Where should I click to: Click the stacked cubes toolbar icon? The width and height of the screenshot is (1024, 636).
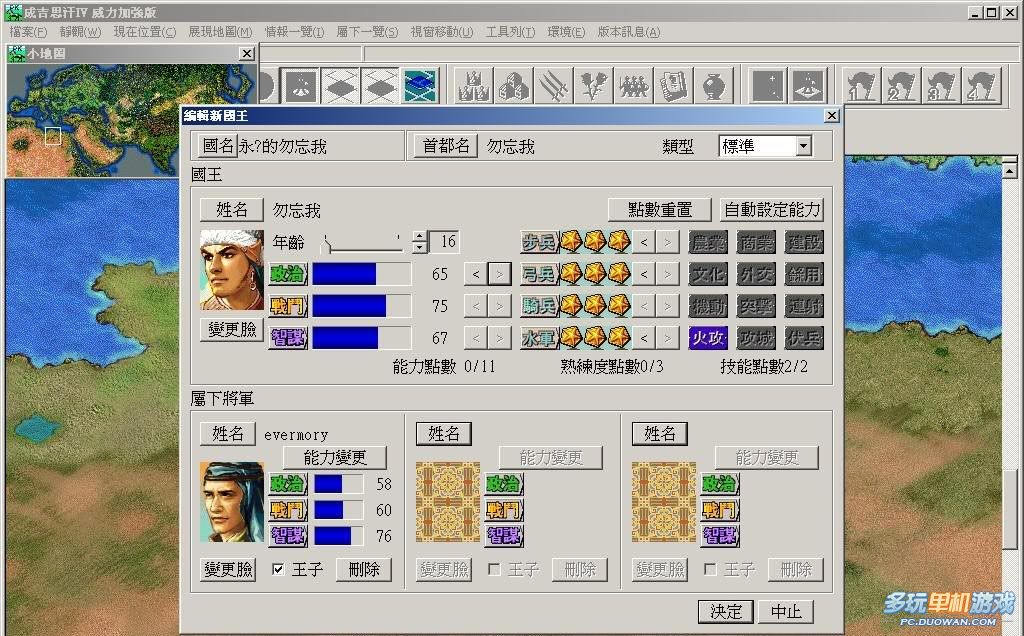pos(513,86)
